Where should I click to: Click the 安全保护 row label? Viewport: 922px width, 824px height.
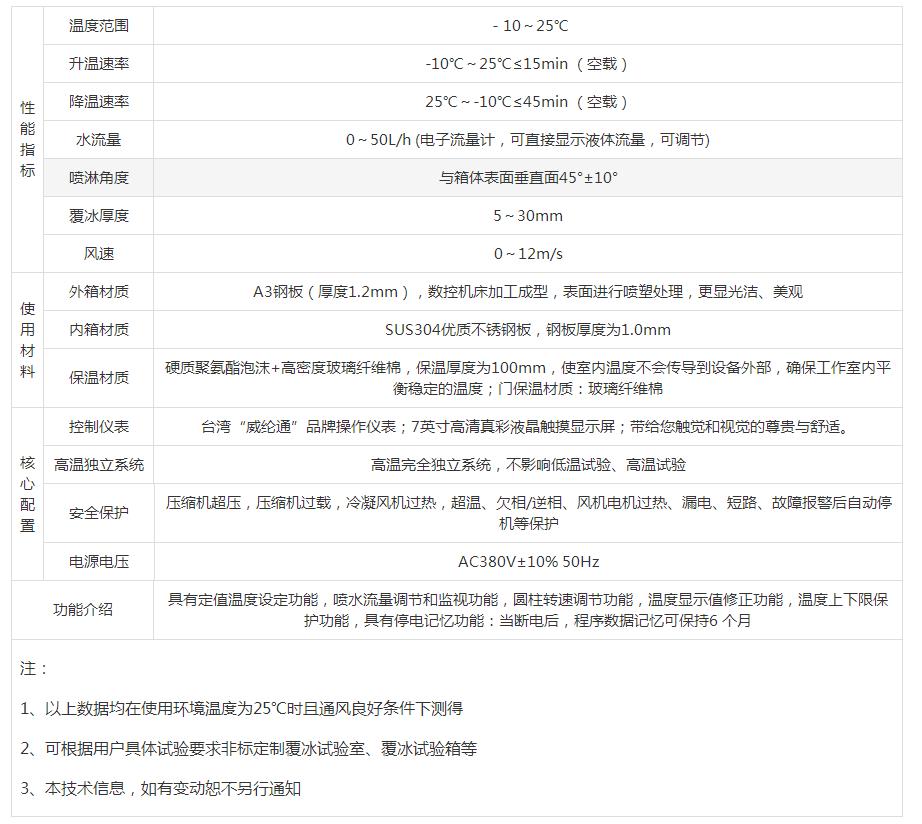tap(98, 513)
